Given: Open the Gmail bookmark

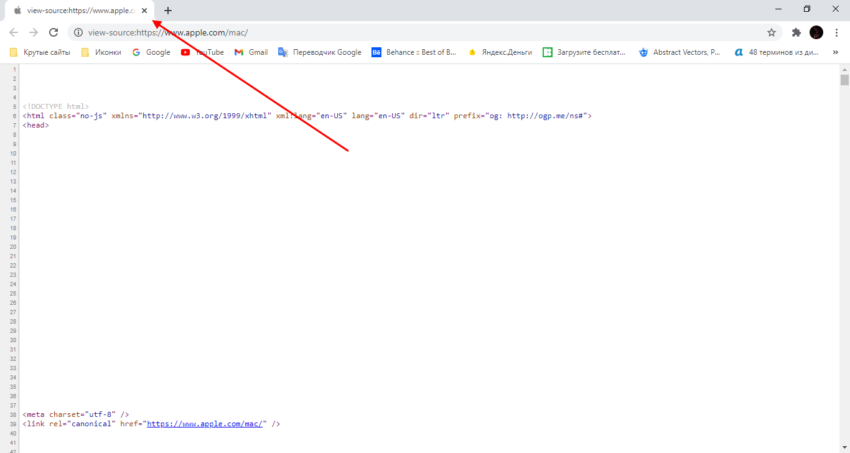Looking at the screenshot, I should point(251,52).
